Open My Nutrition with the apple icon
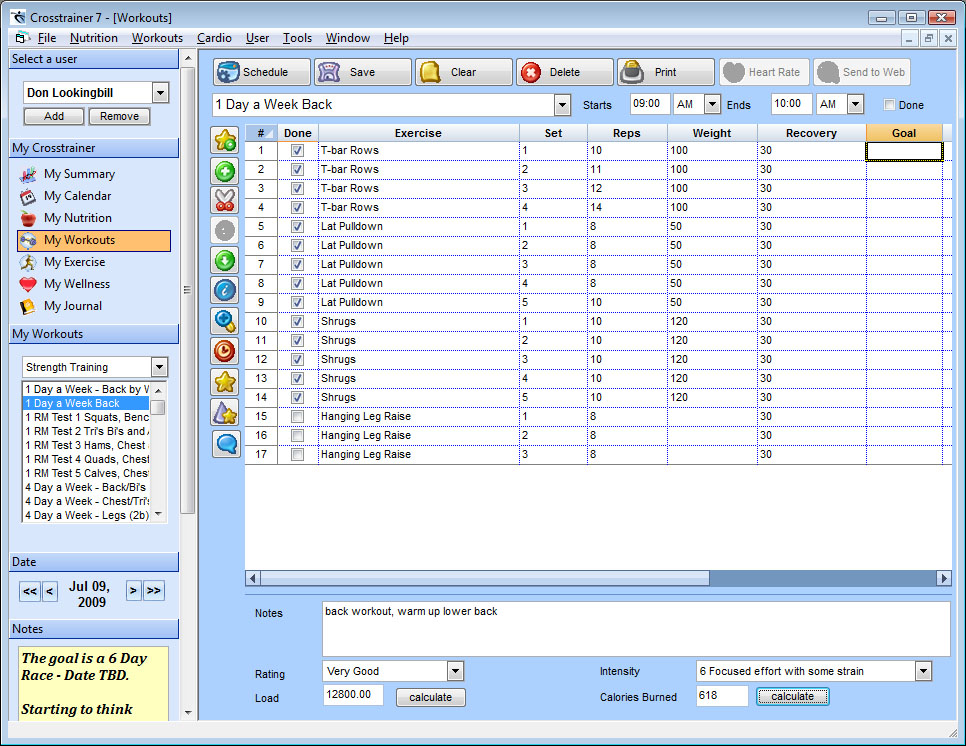Image resolution: width=966 pixels, height=746 pixels. click(x=77, y=218)
